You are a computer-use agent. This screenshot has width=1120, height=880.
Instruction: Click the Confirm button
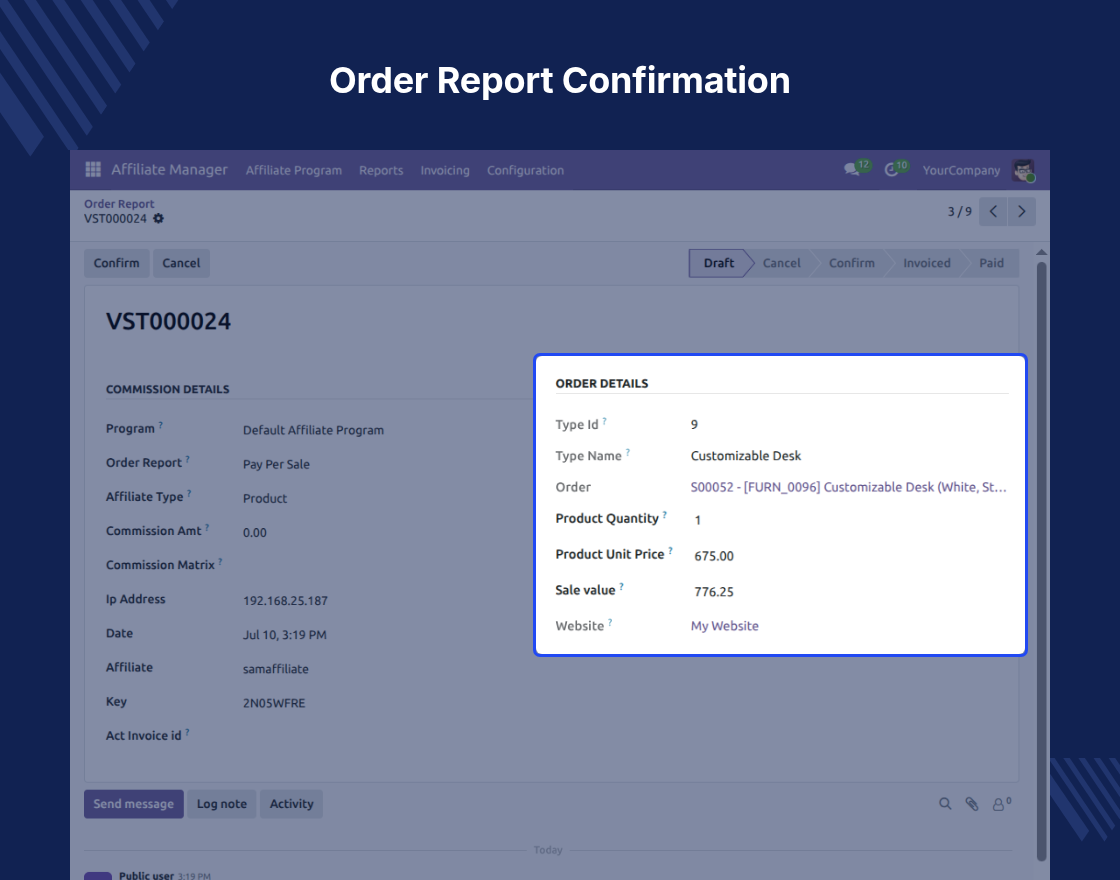coord(116,263)
